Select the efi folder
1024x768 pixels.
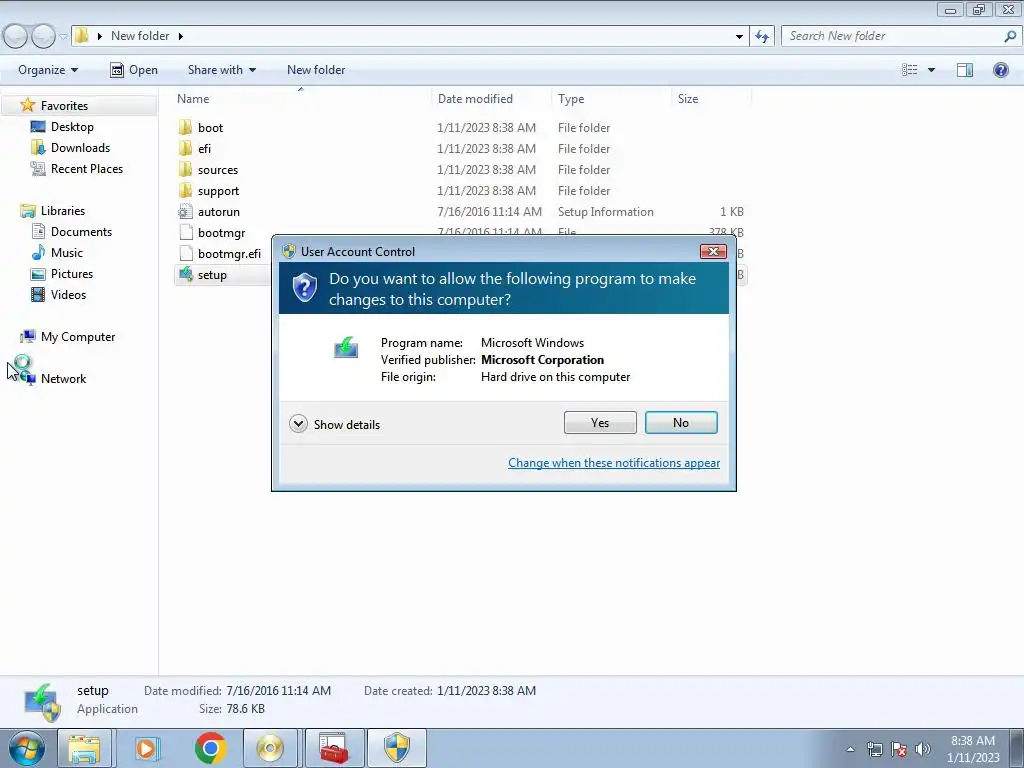204,149
